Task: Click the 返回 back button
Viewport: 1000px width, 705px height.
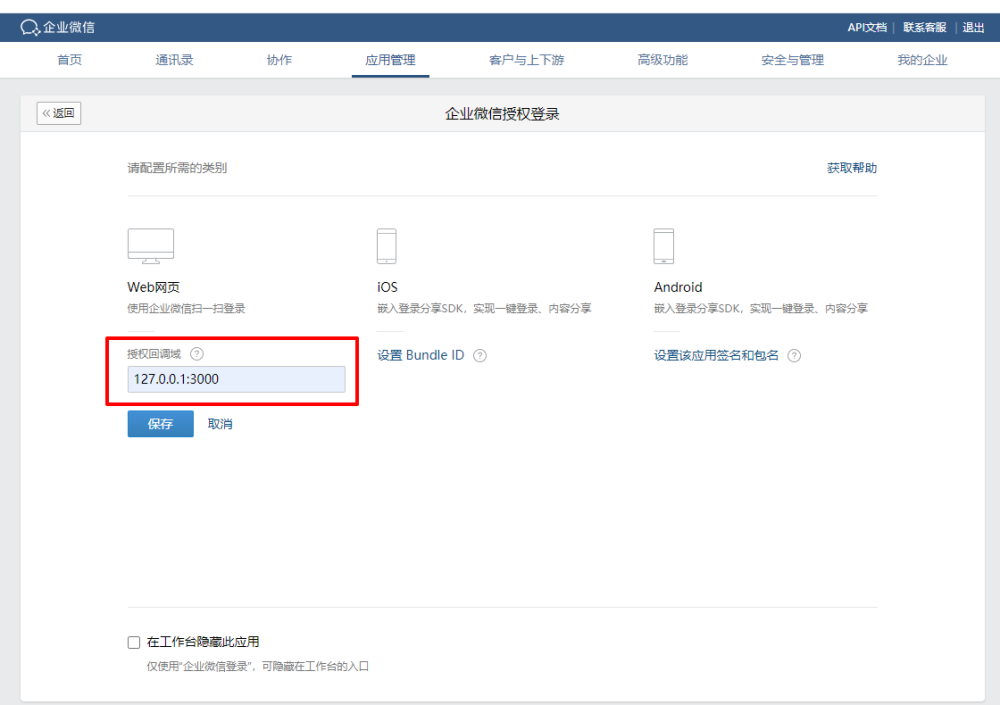Action: [59, 113]
